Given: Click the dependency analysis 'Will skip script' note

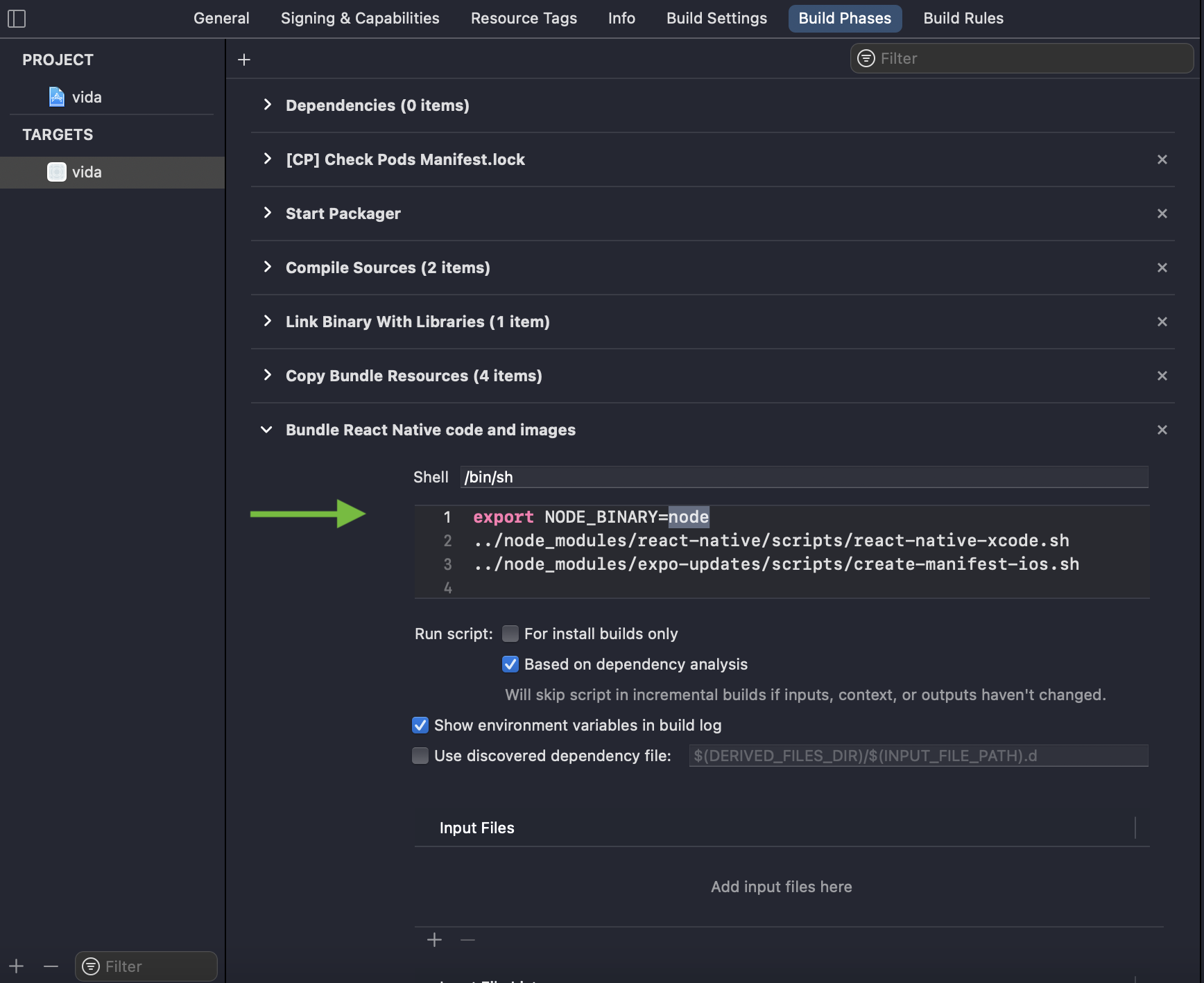Looking at the screenshot, I should 805,695.
